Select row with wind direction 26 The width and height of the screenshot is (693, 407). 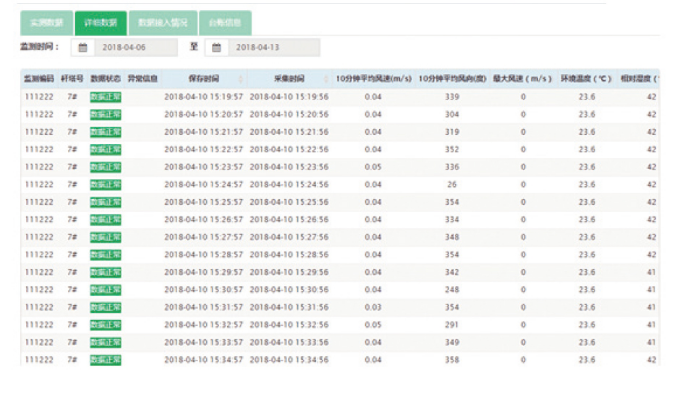click(340, 184)
